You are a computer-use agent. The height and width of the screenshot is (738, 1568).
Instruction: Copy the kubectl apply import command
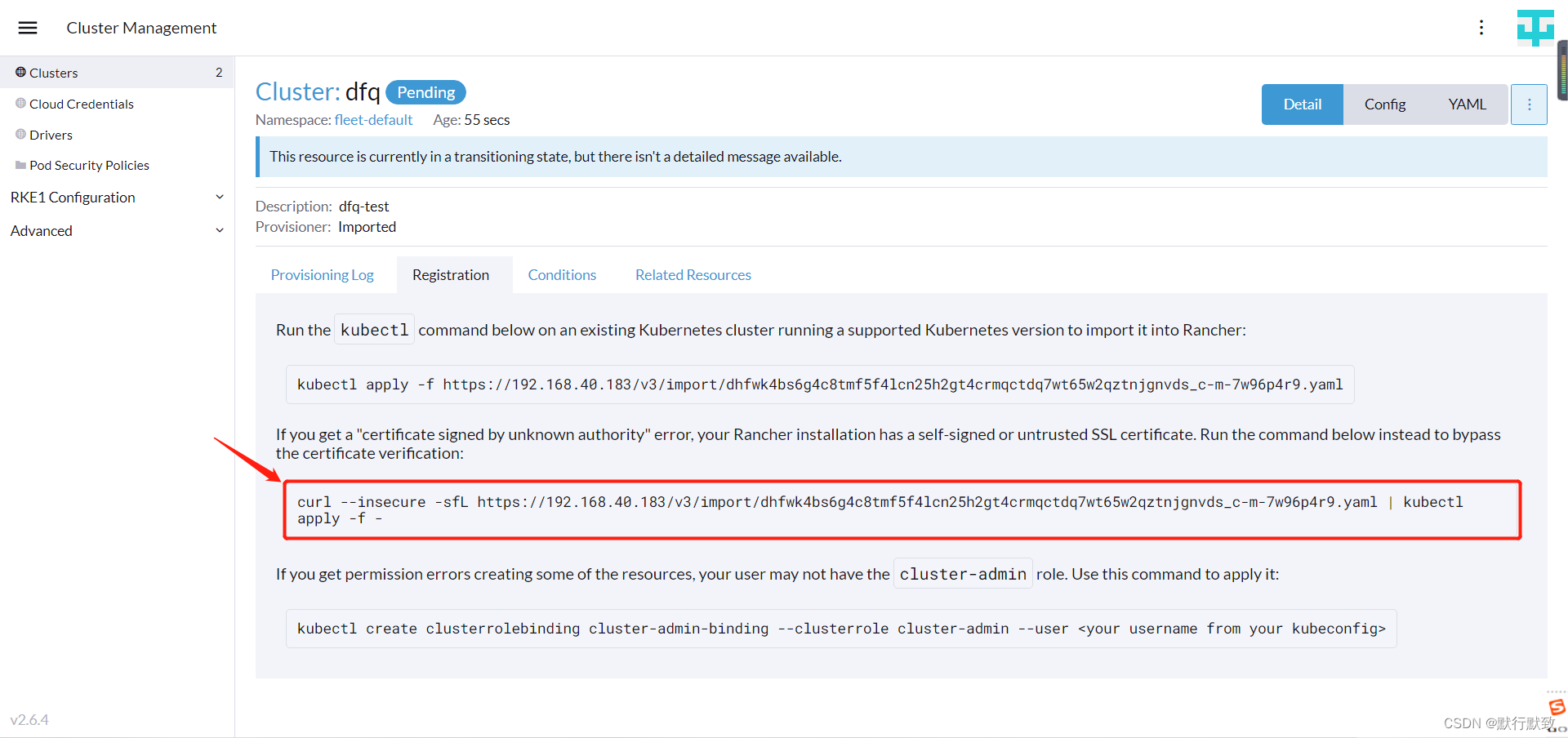tap(820, 385)
